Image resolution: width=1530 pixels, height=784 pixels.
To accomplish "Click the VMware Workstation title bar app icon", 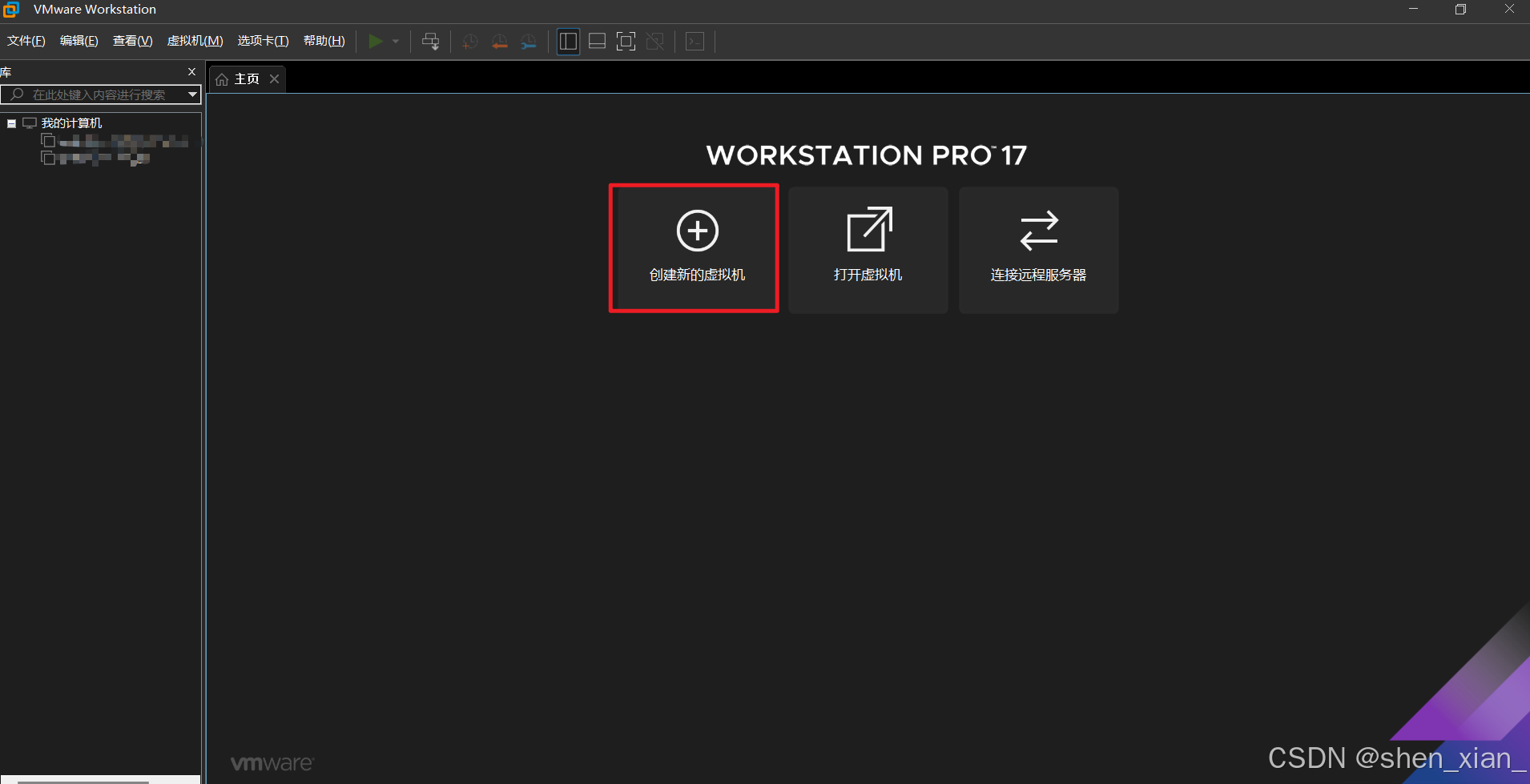I will point(10,10).
